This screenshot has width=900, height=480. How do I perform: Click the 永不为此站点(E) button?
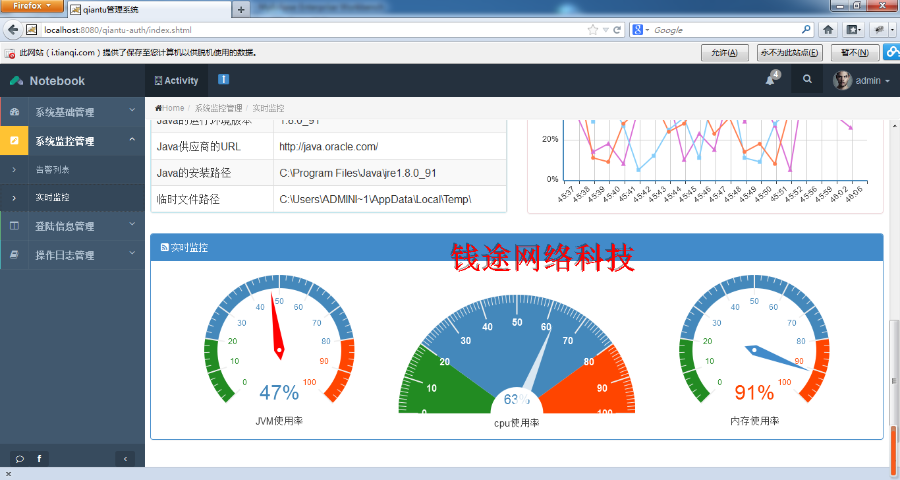789,53
